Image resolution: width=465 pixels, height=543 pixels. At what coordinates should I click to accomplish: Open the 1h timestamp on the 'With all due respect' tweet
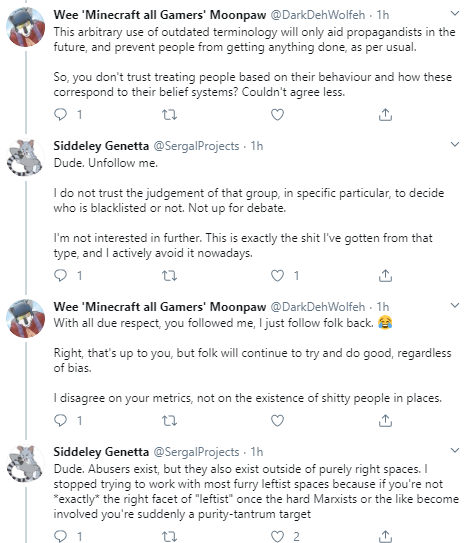383,306
